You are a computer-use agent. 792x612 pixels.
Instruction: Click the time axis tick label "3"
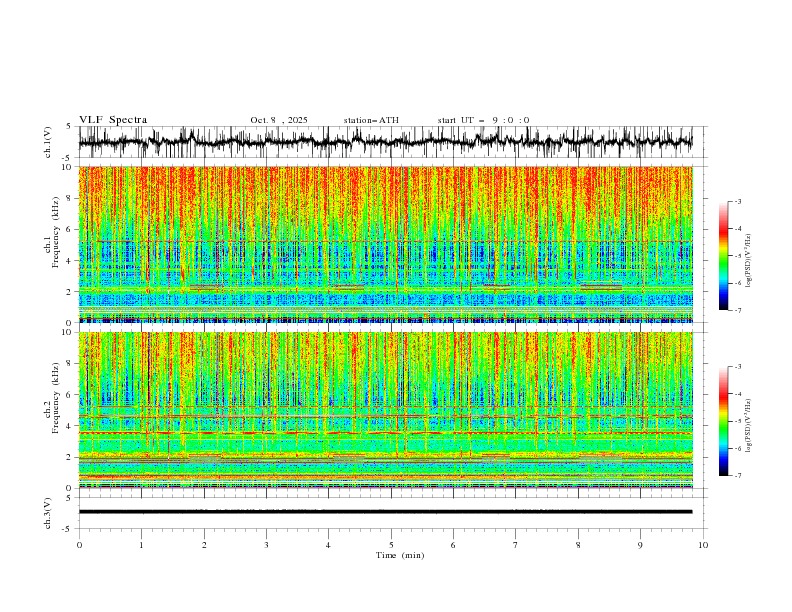click(x=267, y=545)
